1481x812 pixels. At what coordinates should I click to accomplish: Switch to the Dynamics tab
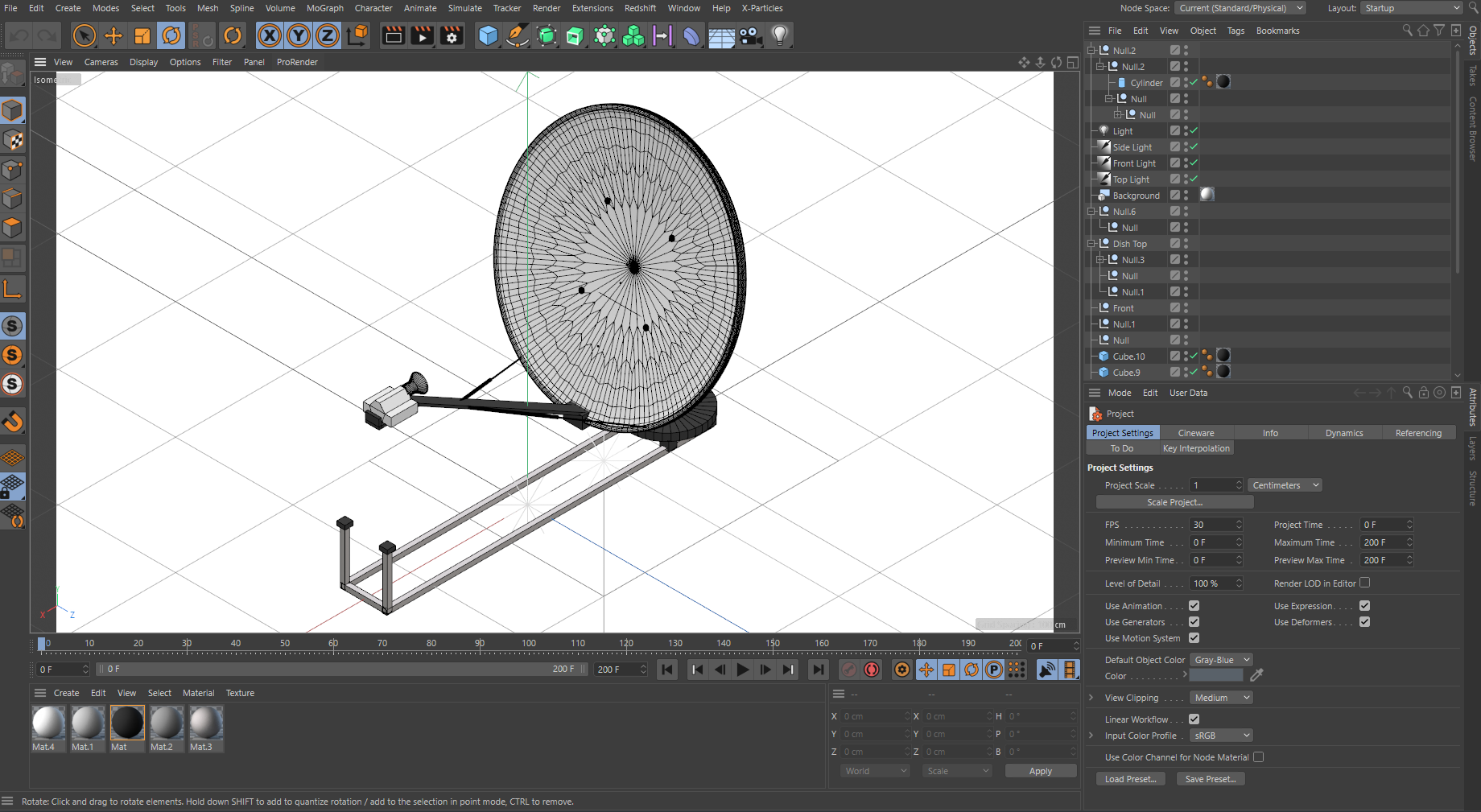1344,433
